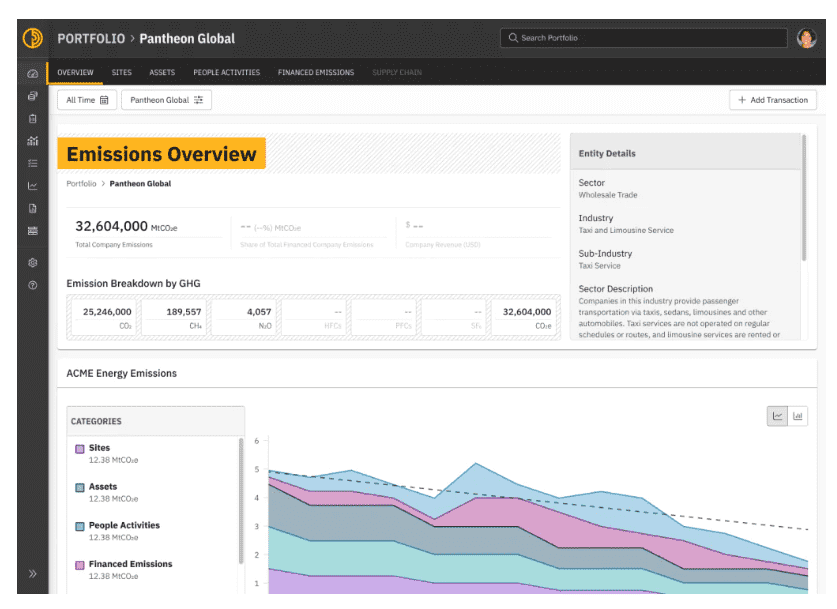The width and height of the screenshot is (837, 609).
Task: Click the Portfolio breadcrumb link
Action: click(x=81, y=184)
